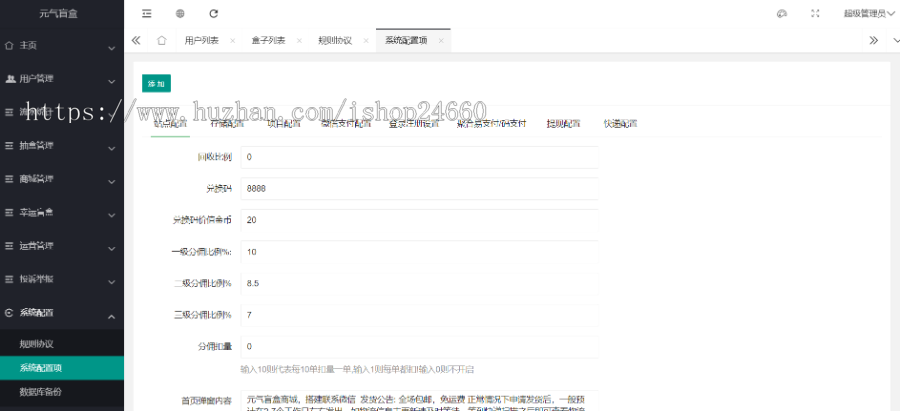
Task: Expand the 幸运盲盒 sidebar menu chevron
Action: 112,215
